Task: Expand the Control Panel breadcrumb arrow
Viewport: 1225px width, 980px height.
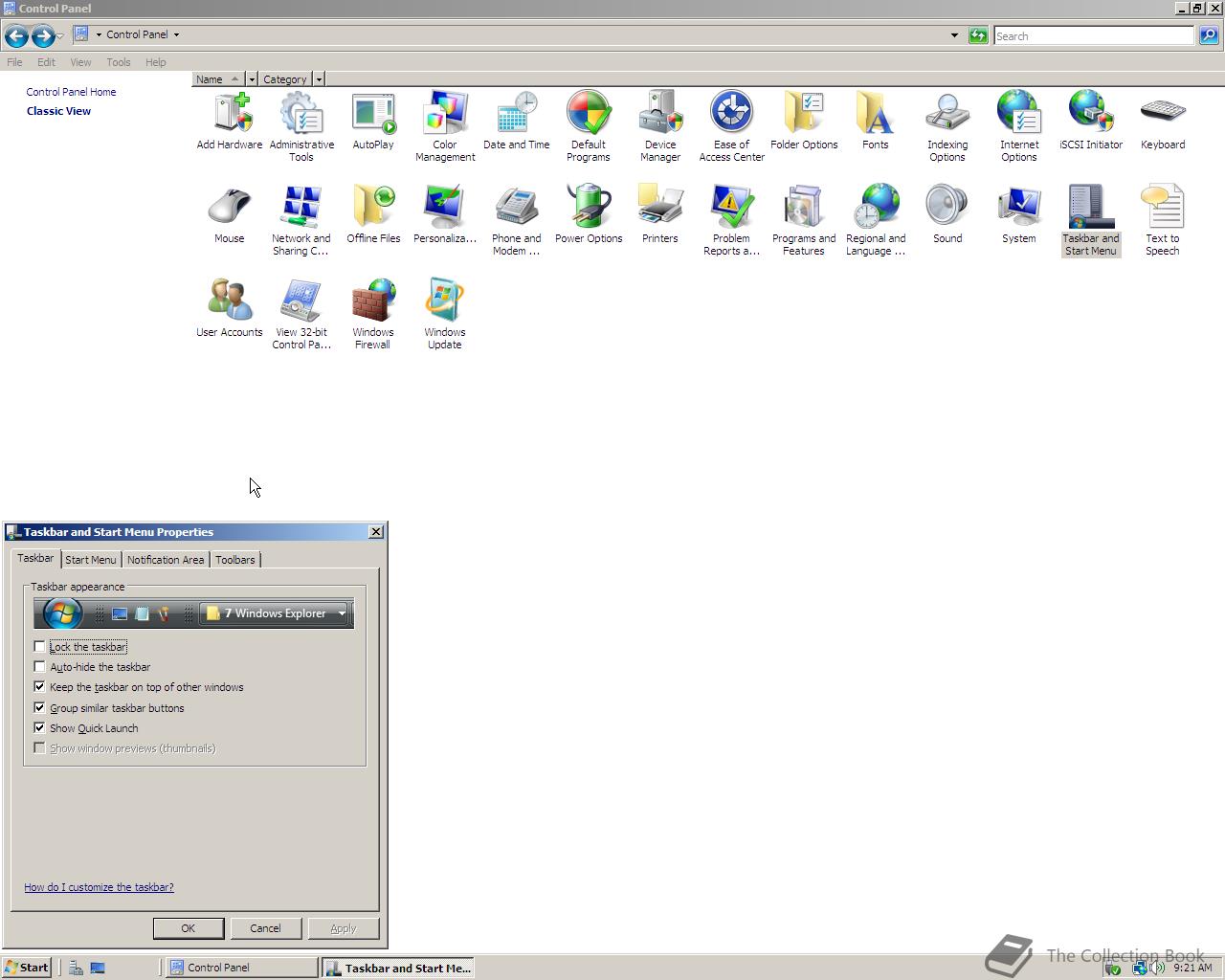Action: click(x=176, y=34)
